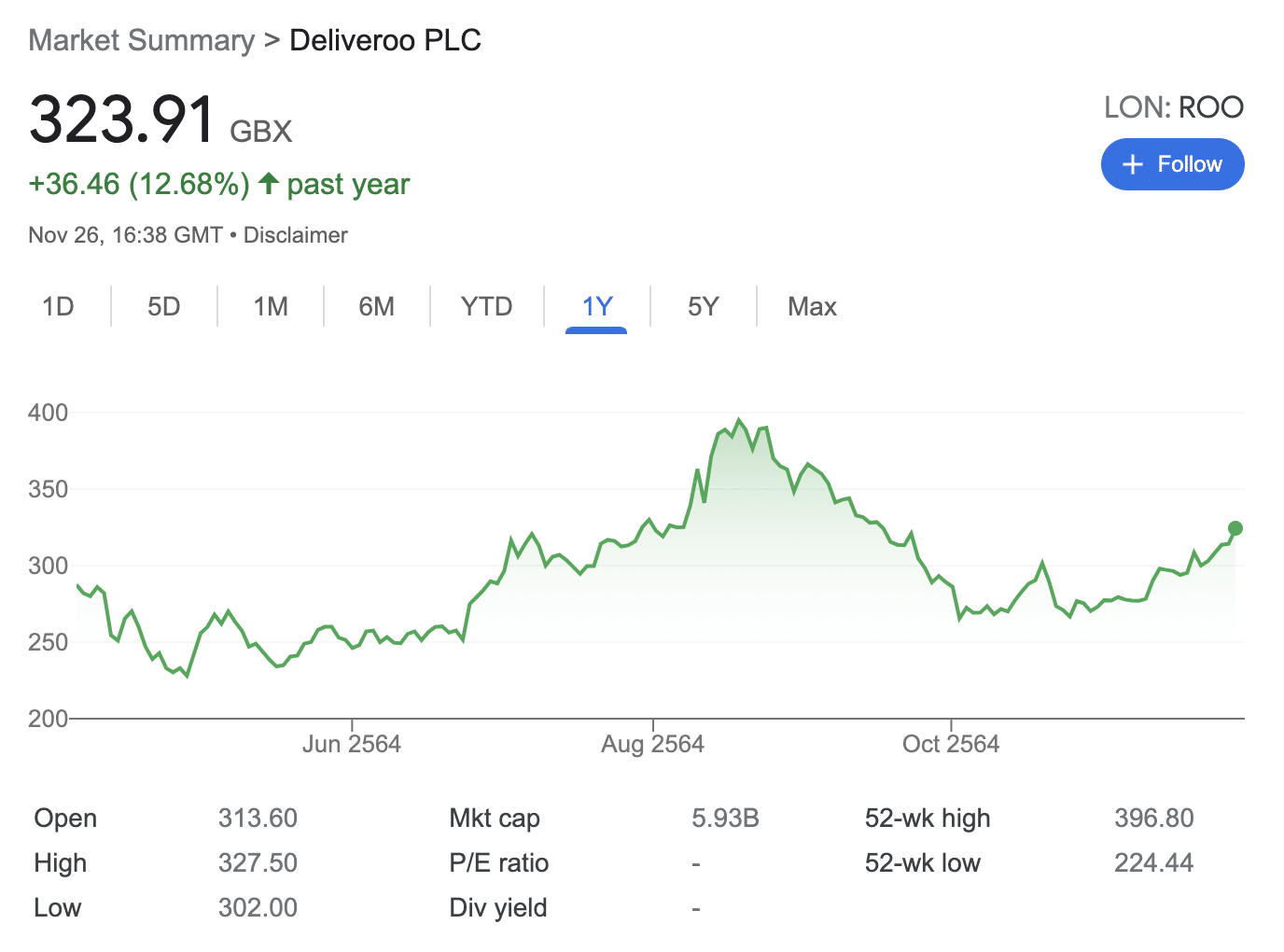Click the plus icon on the Follow button
The image size is (1284, 952).
[1132, 164]
